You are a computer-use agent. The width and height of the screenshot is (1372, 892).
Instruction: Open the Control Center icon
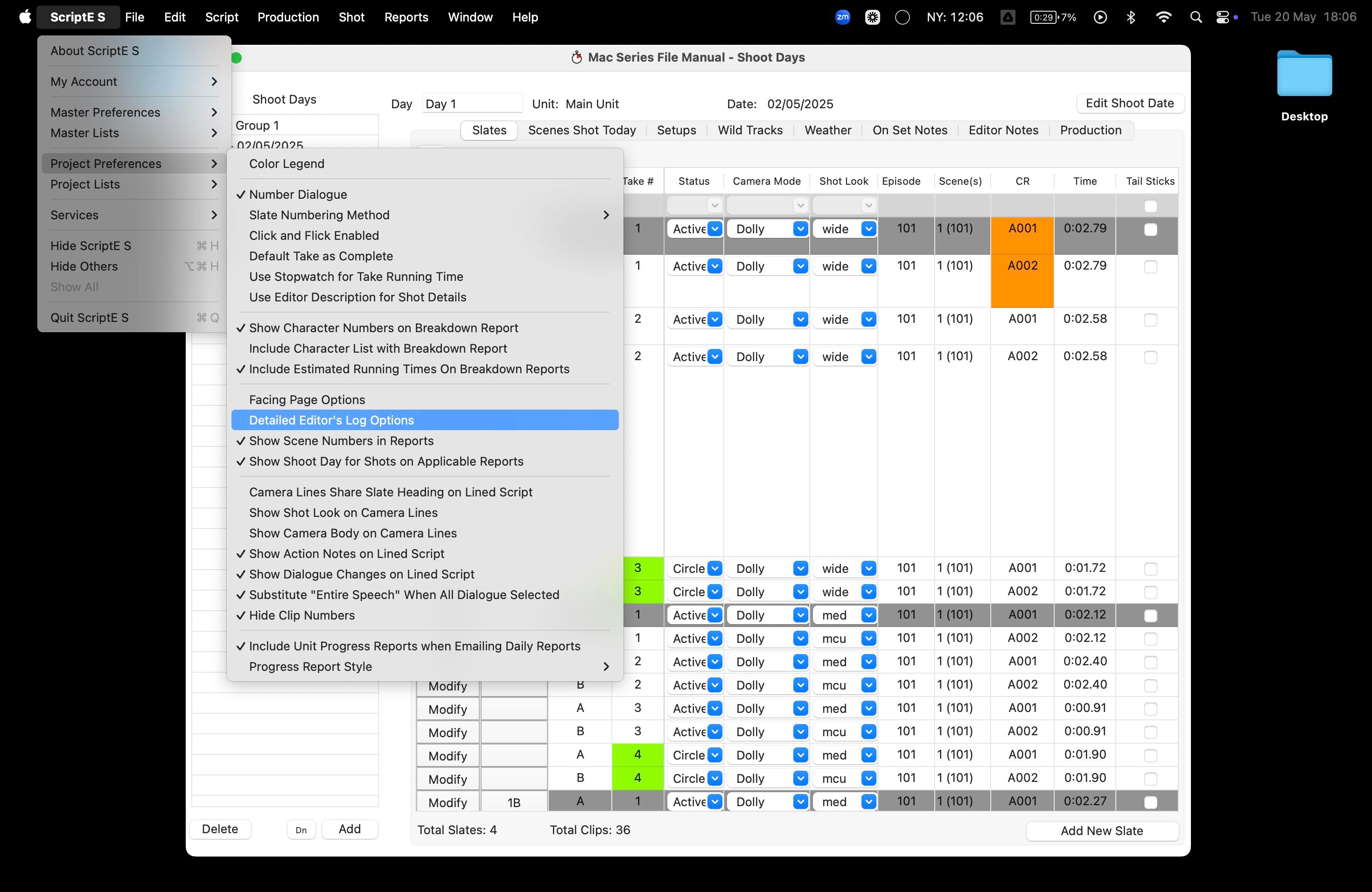point(1222,17)
